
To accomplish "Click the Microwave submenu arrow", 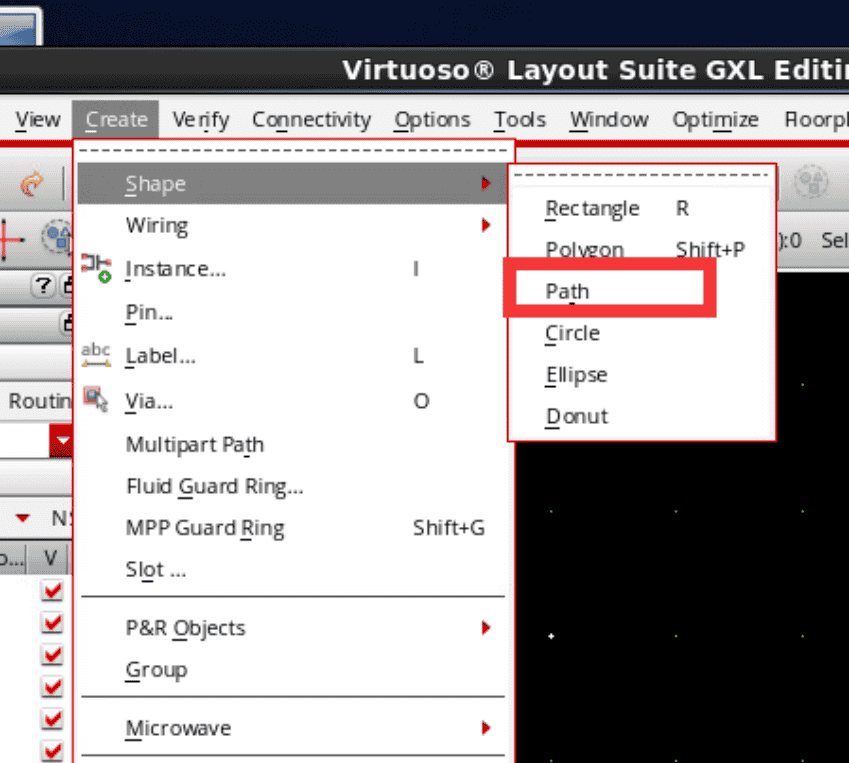I will 486,728.
